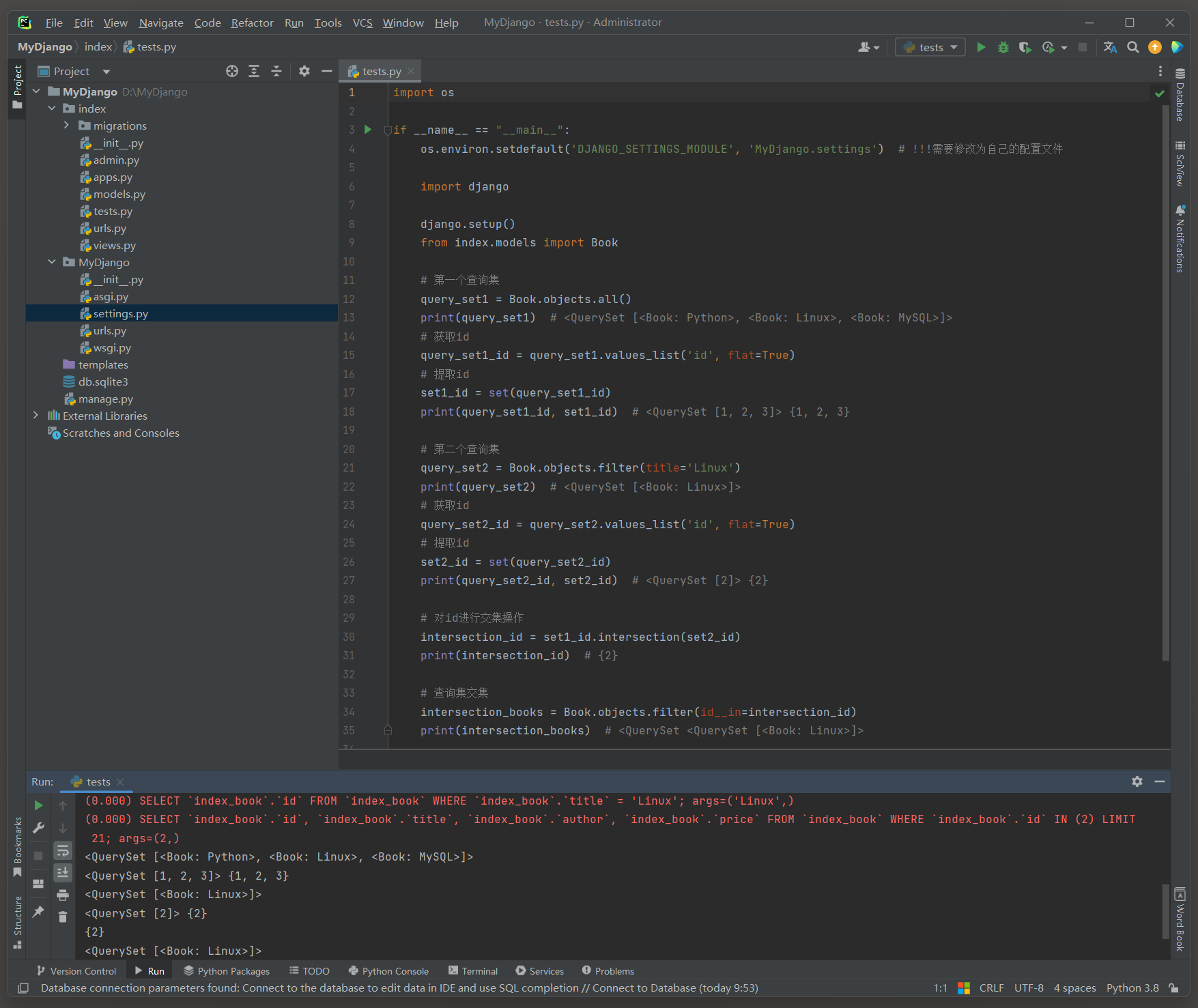This screenshot has height=1008, width=1198.
Task: Select the tests tab in Run panel
Action: (x=98, y=781)
